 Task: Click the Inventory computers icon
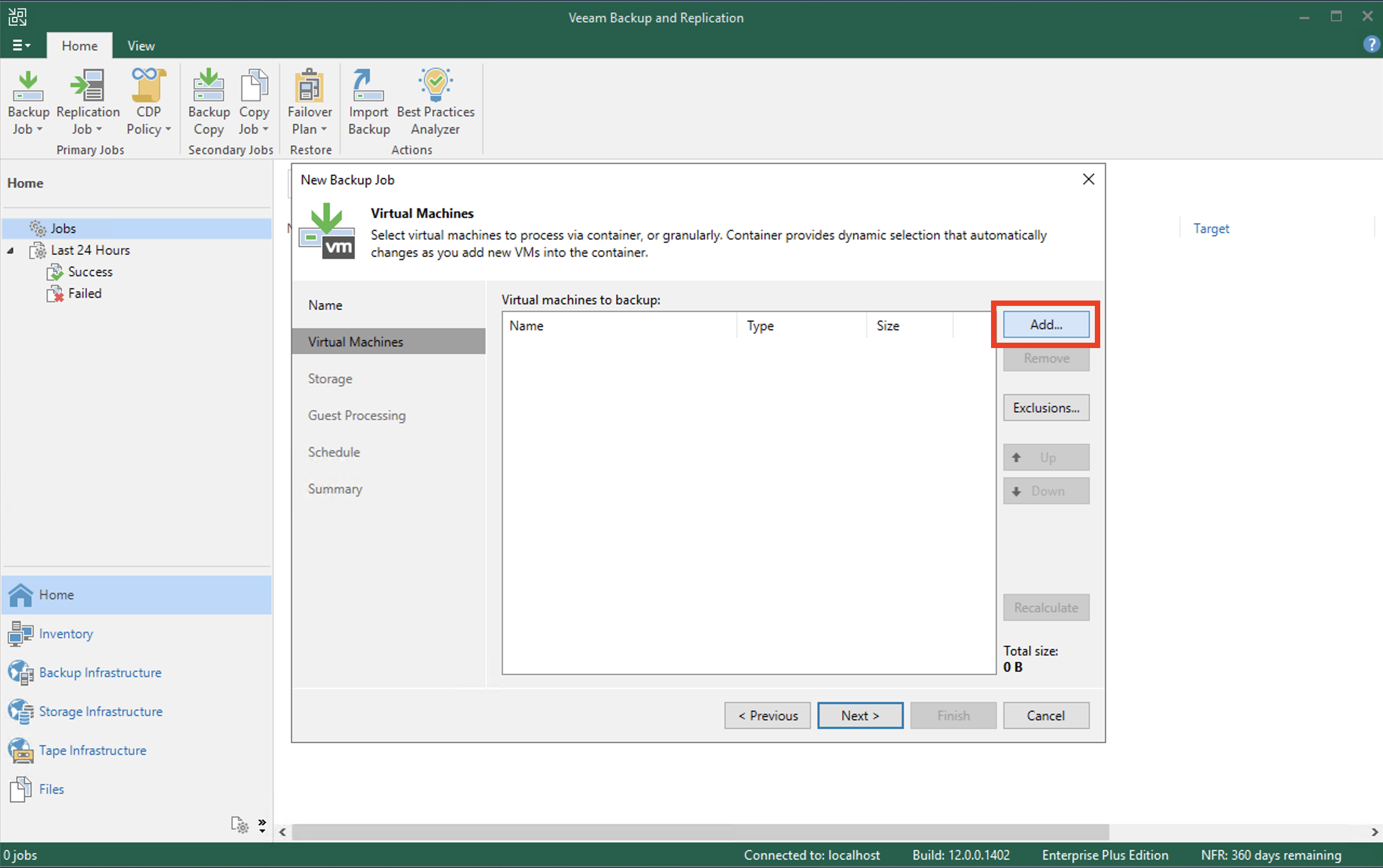click(x=21, y=634)
